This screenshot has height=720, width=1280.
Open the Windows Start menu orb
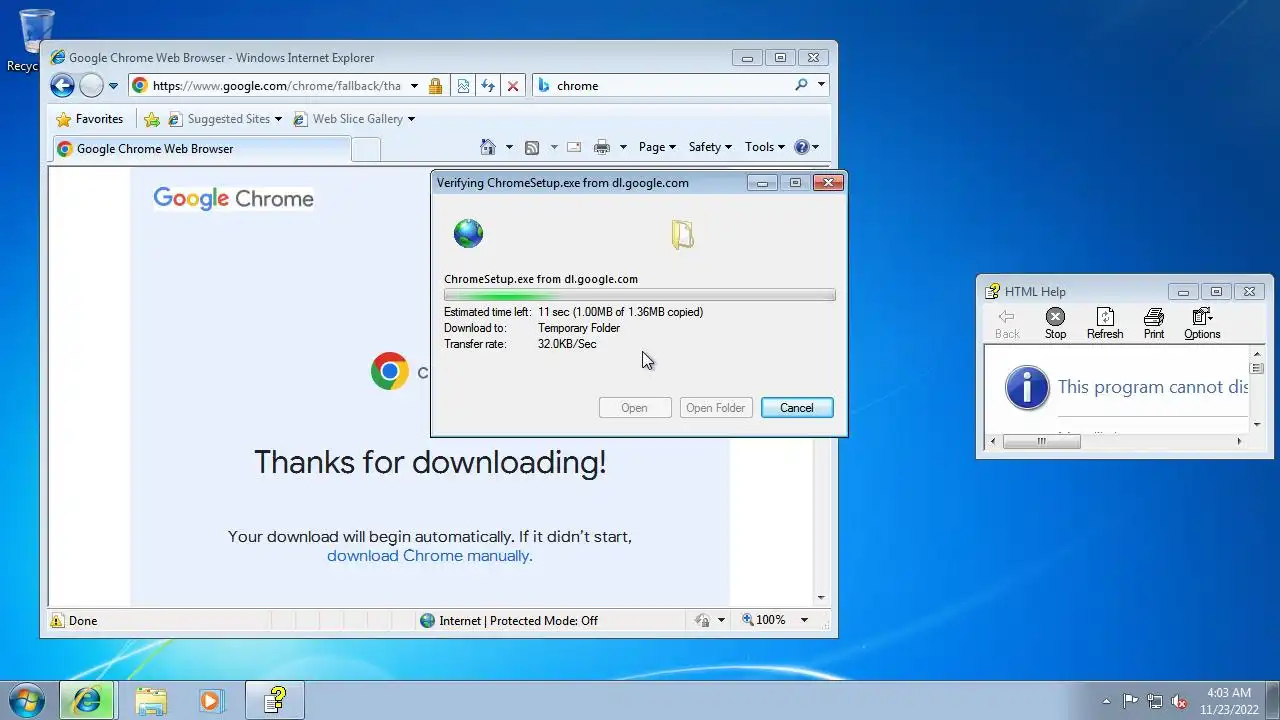pyautogui.click(x=26, y=700)
